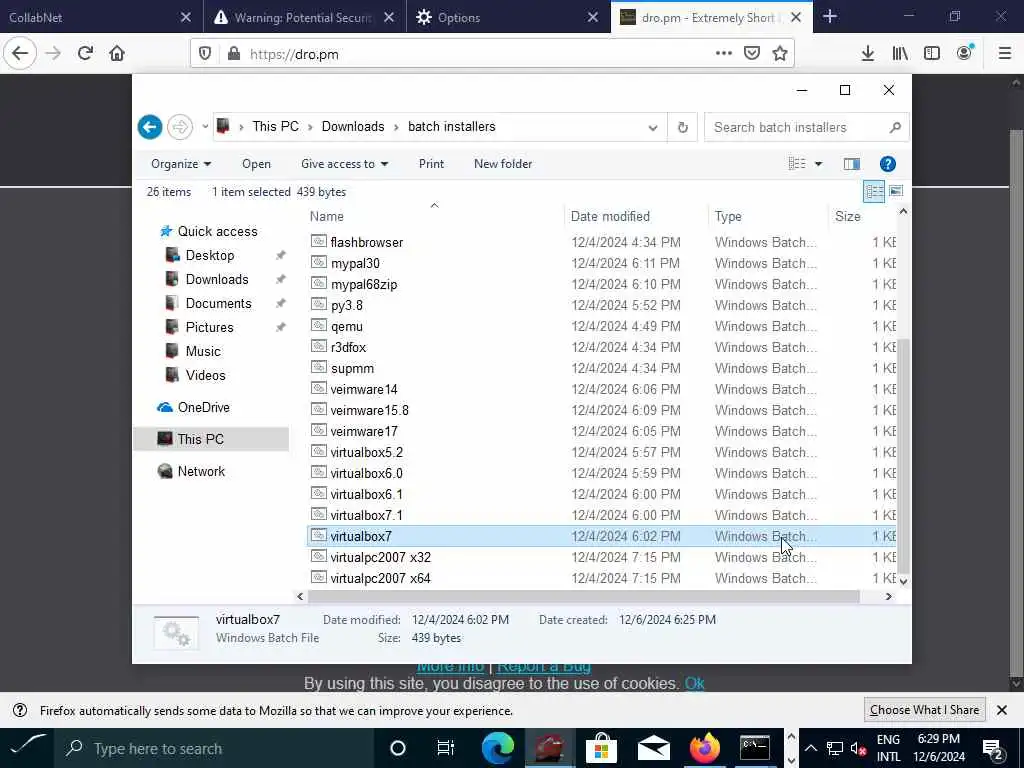Sort files by Name column
The image size is (1024, 768).
coord(435,216)
